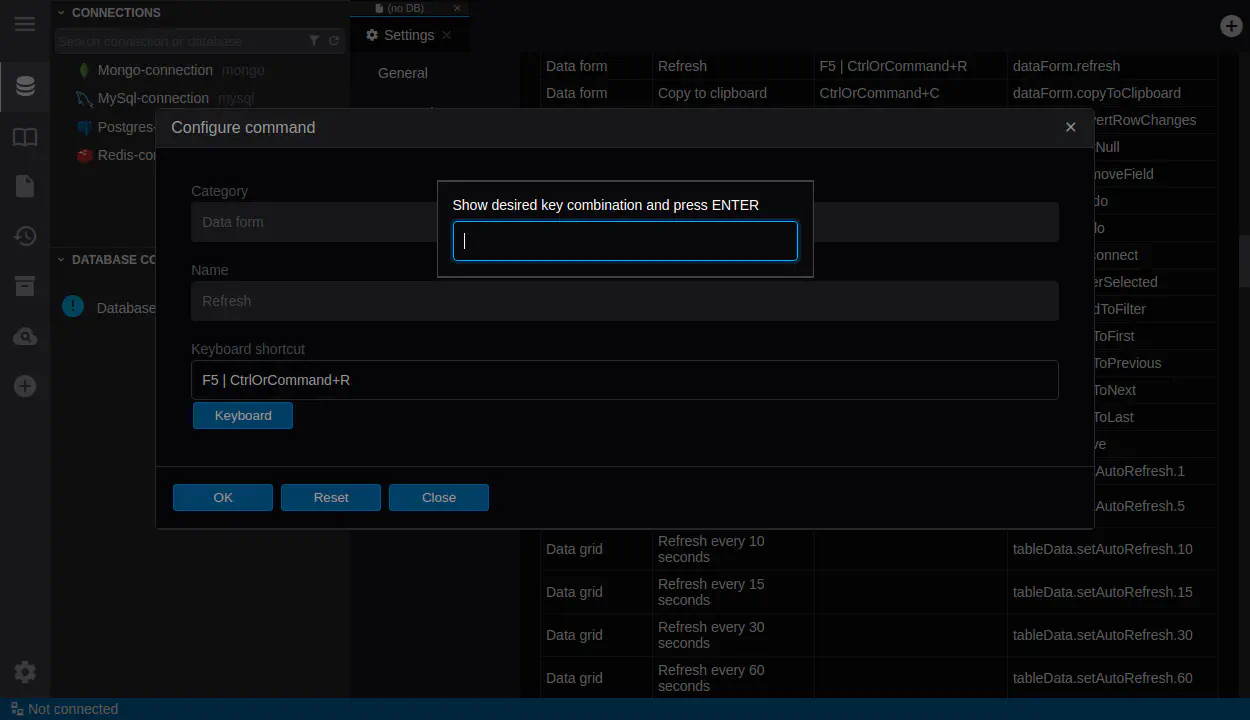The image size is (1250, 720).
Task: Click the Reset button
Action: [331, 498]
